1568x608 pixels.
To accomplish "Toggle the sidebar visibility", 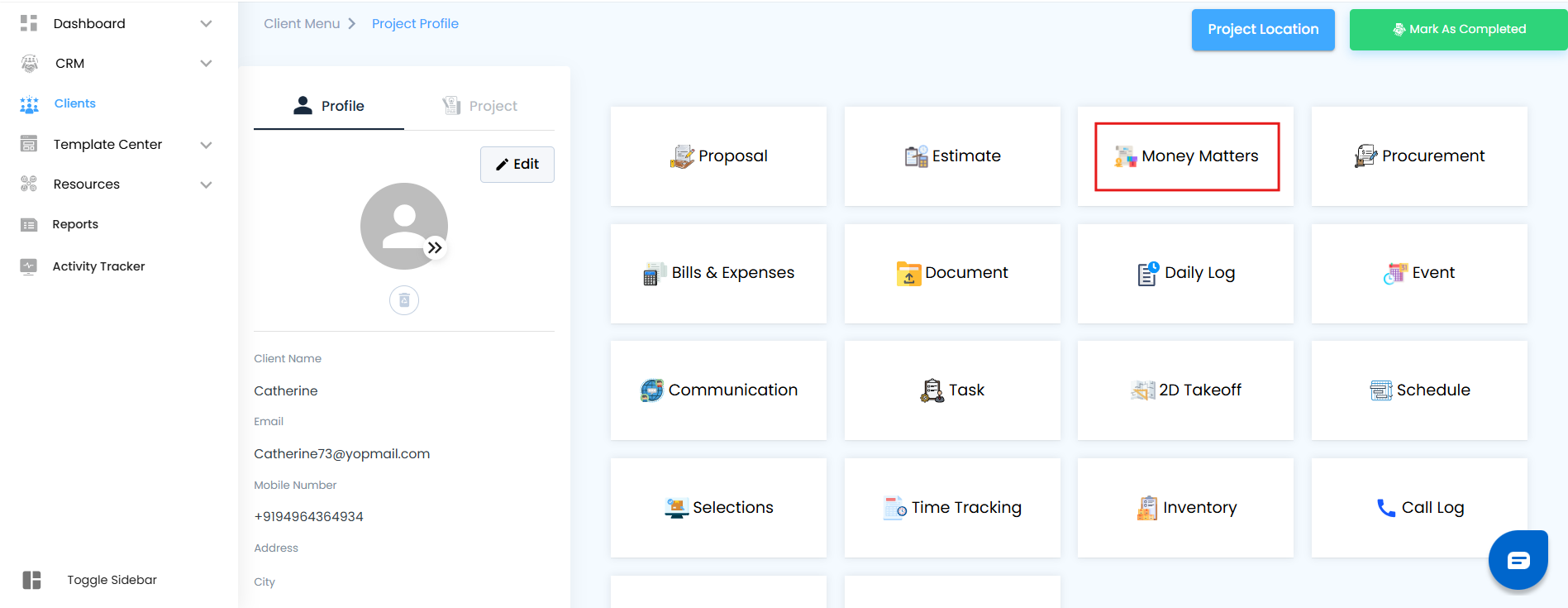I will pyautogui.click(x=32, y=580).
